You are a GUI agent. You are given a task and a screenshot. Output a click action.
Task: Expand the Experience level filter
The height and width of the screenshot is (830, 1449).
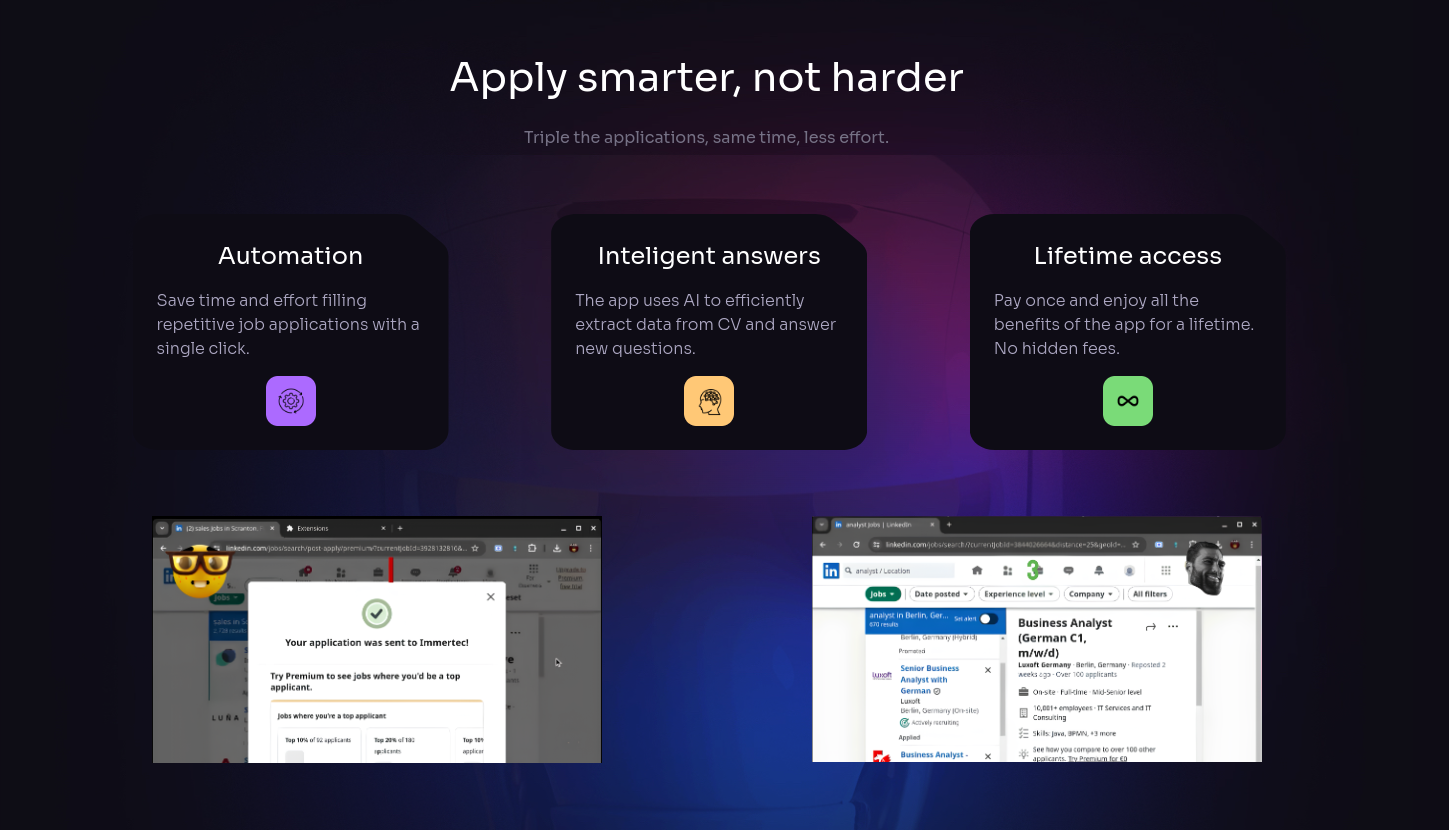coord(1019,594)
